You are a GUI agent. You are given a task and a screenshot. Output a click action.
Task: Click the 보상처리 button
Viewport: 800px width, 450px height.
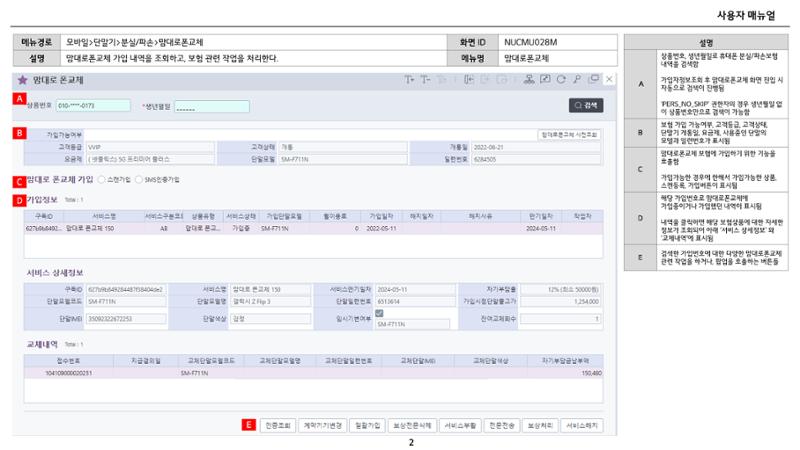[540, 425]
